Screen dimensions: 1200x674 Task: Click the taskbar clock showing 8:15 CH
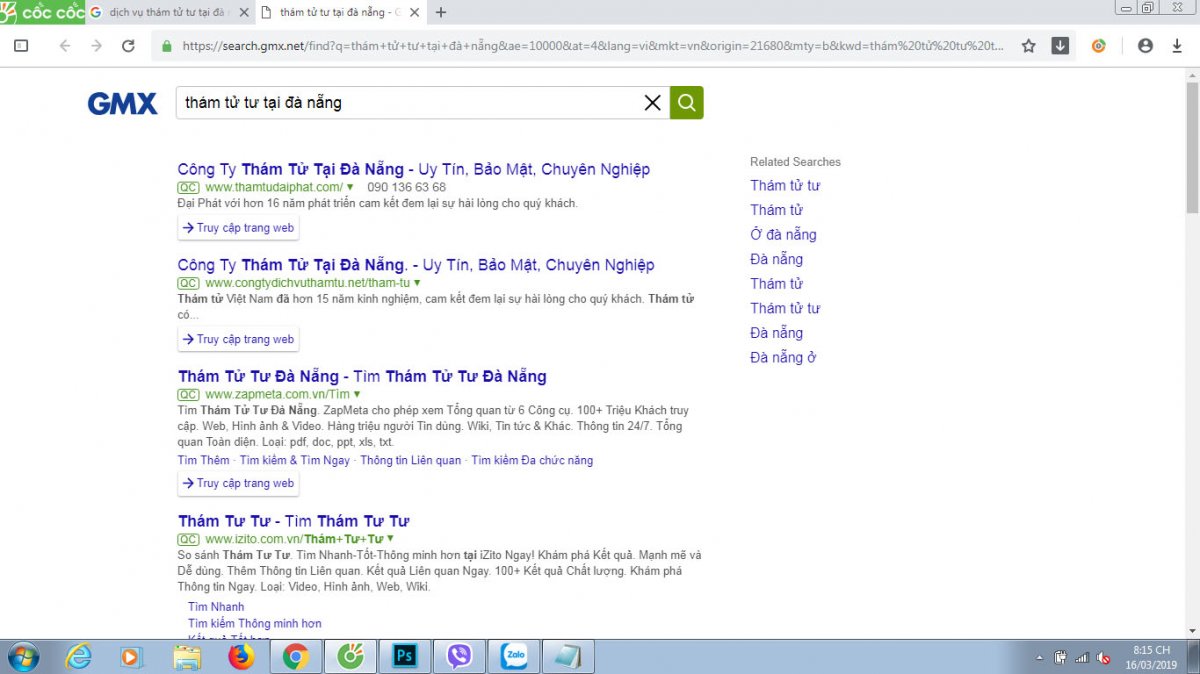1151,657
